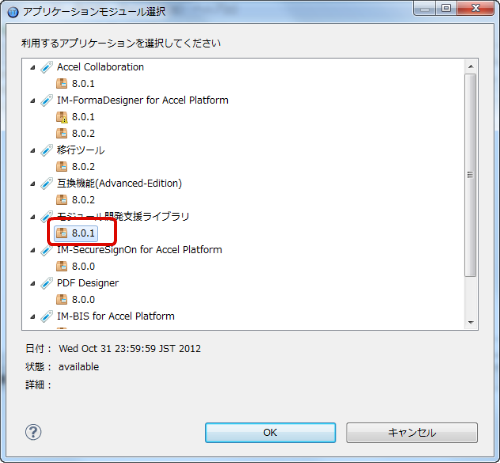Select the Accel Collaboration tree item
This screenshot has width=500, height=463.
[x=100, y=67]
